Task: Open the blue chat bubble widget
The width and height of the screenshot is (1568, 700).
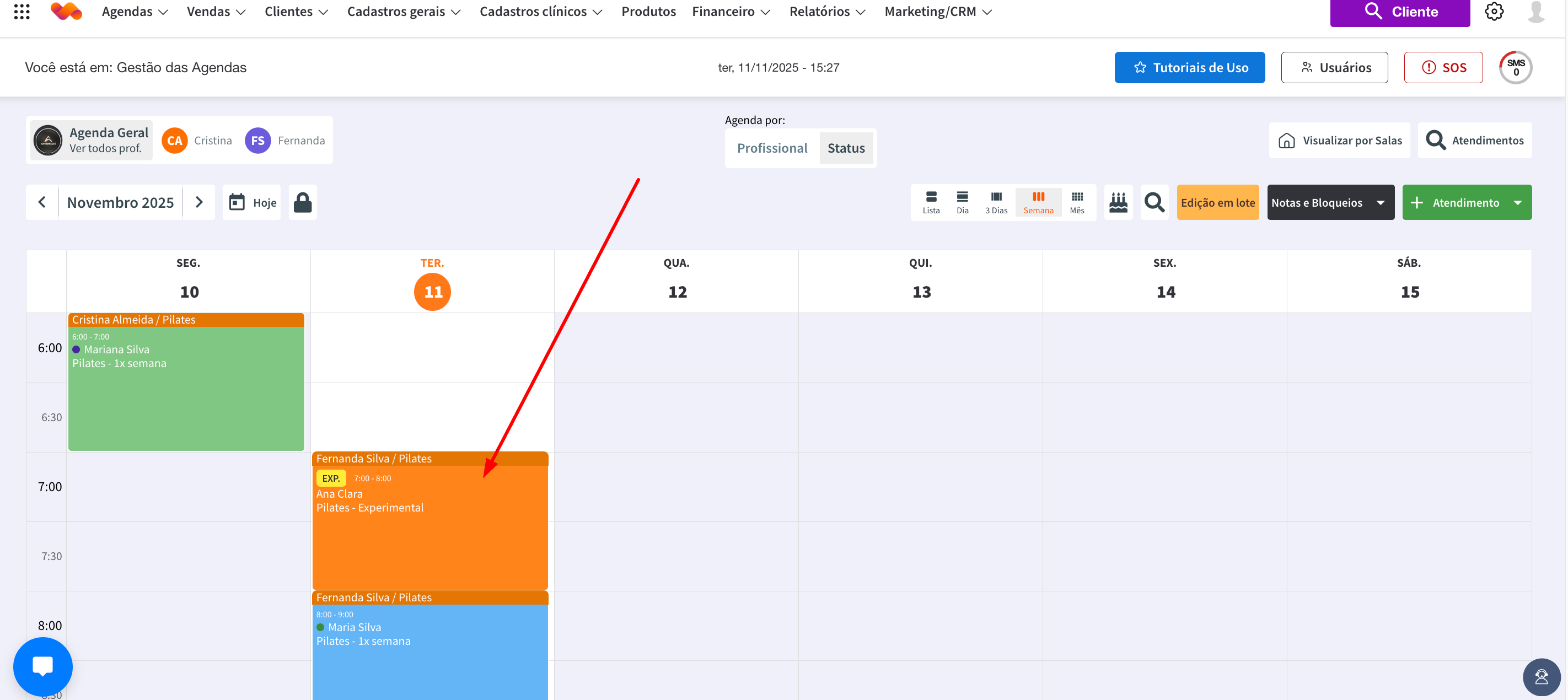Action: coord(42,665)
